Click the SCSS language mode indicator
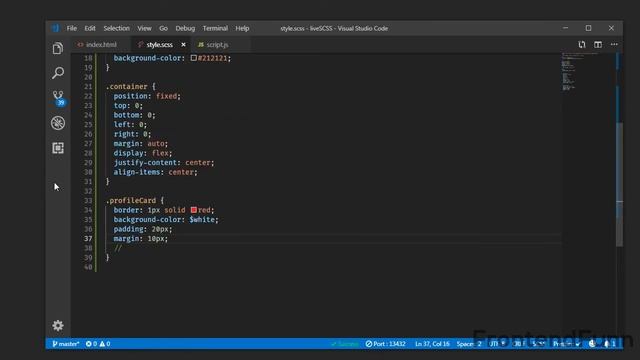Image resolution: width=640 pixels, height=360 pixels. [x=538, y=344]
